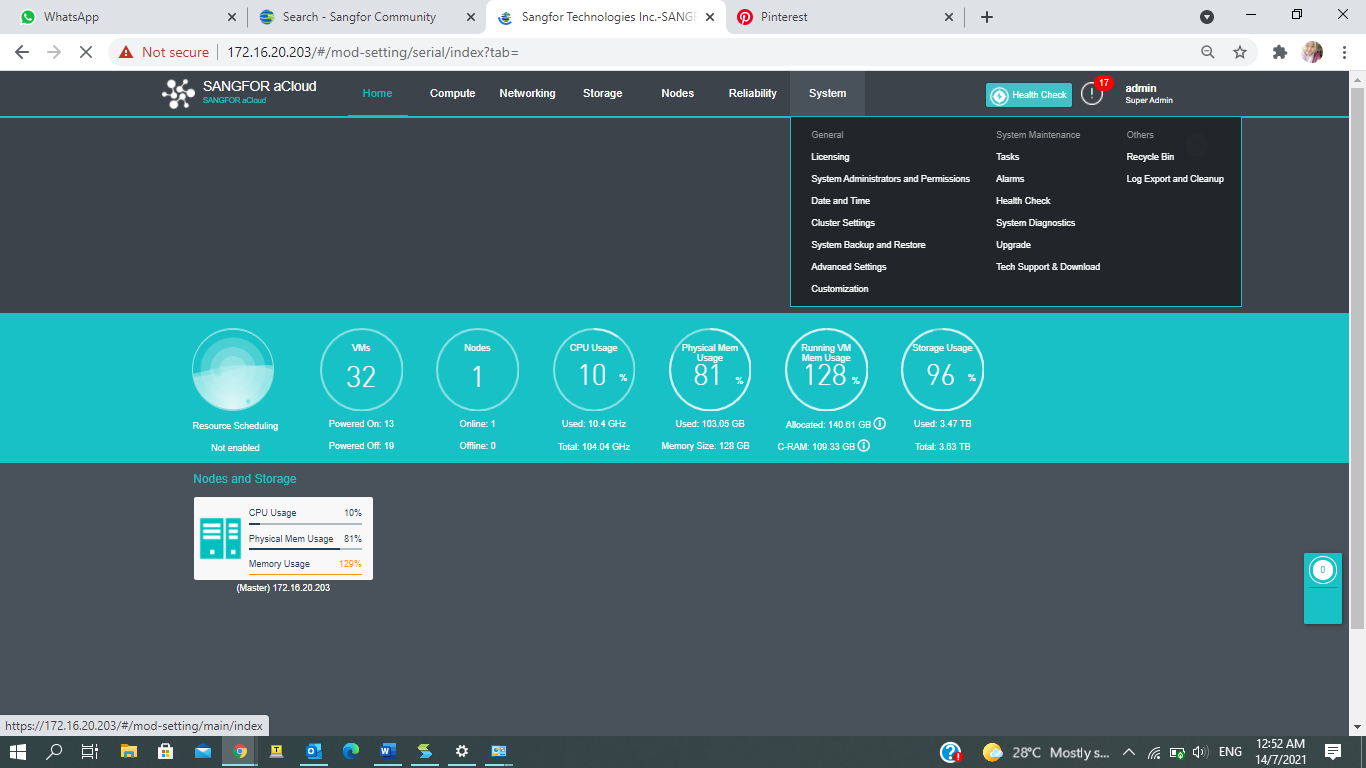Switch to the Pinterest browser tab
The image size is (1366, 768).
(x=845, y=17)
